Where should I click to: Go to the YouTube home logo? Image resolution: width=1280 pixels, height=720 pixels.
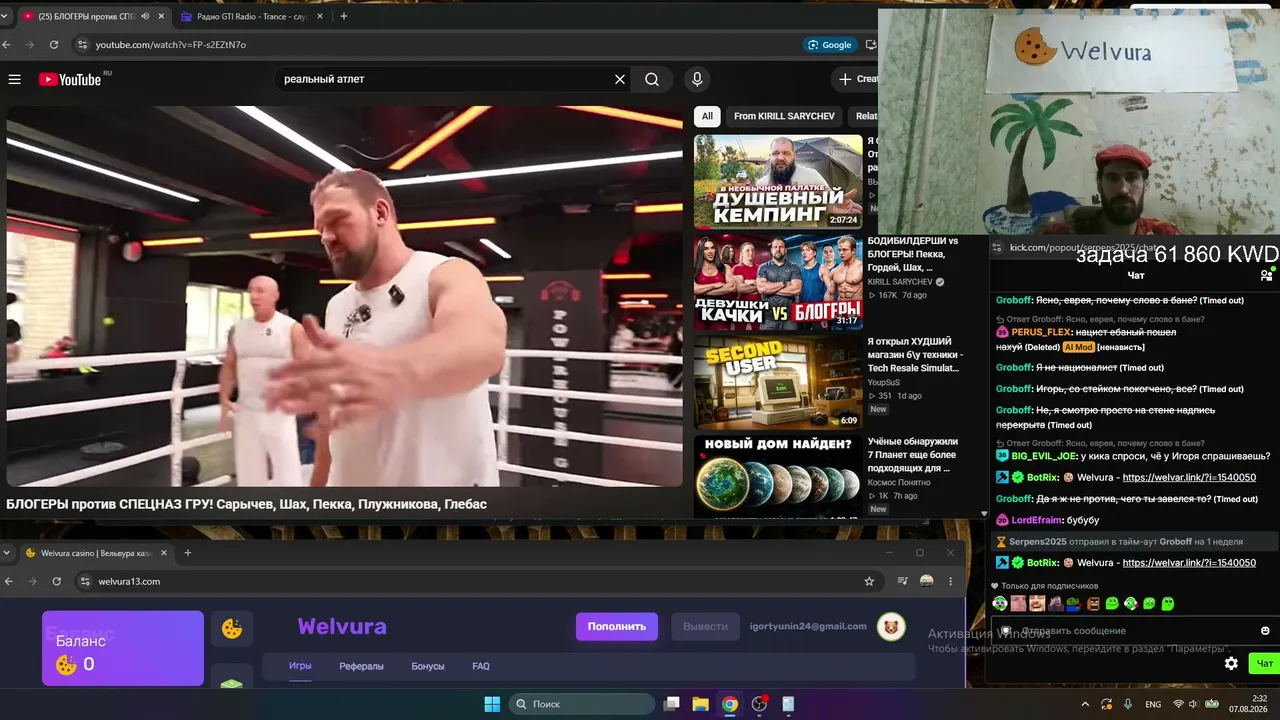71,79
